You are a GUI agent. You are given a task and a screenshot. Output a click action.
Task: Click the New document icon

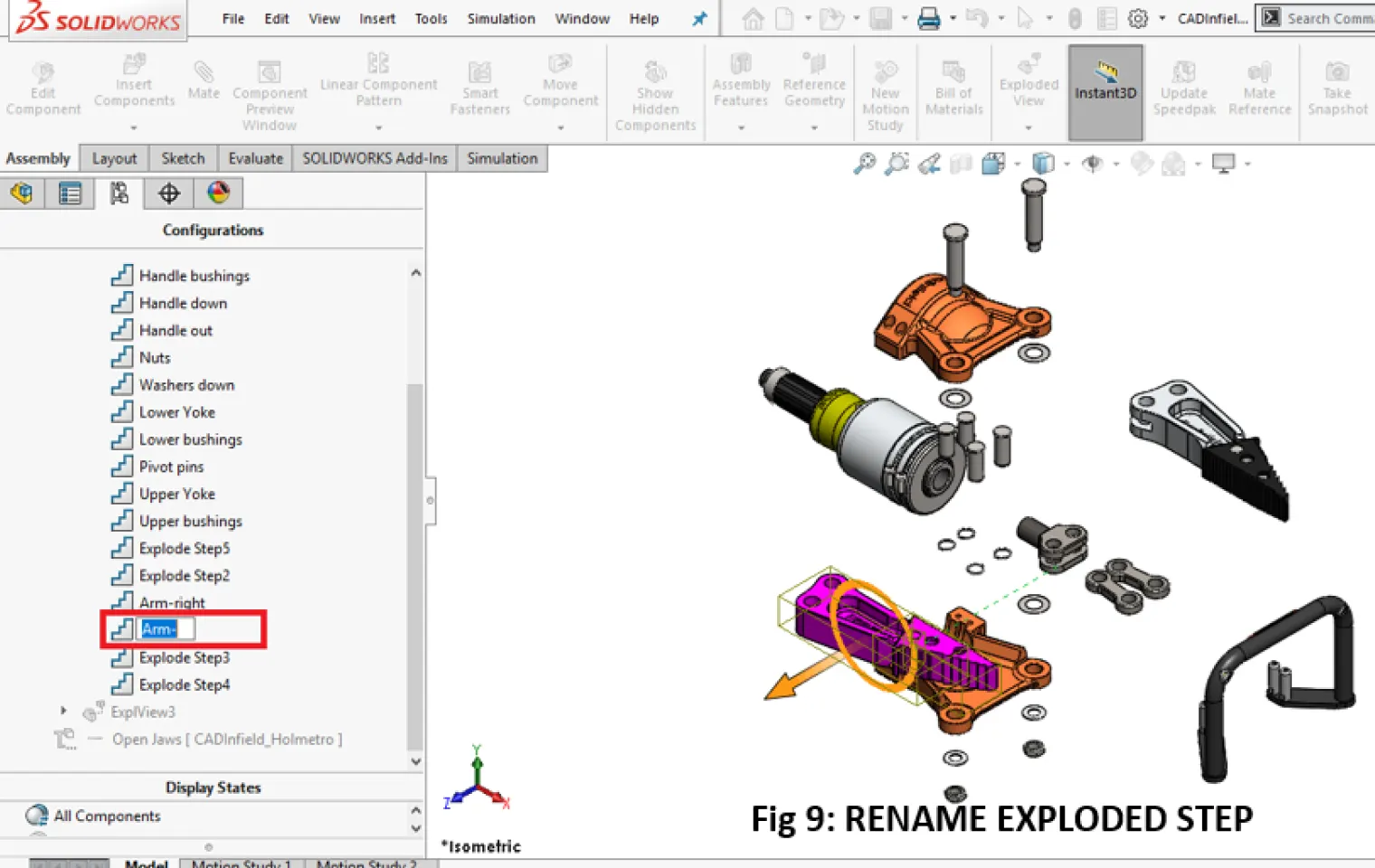[x=784, y=18]
